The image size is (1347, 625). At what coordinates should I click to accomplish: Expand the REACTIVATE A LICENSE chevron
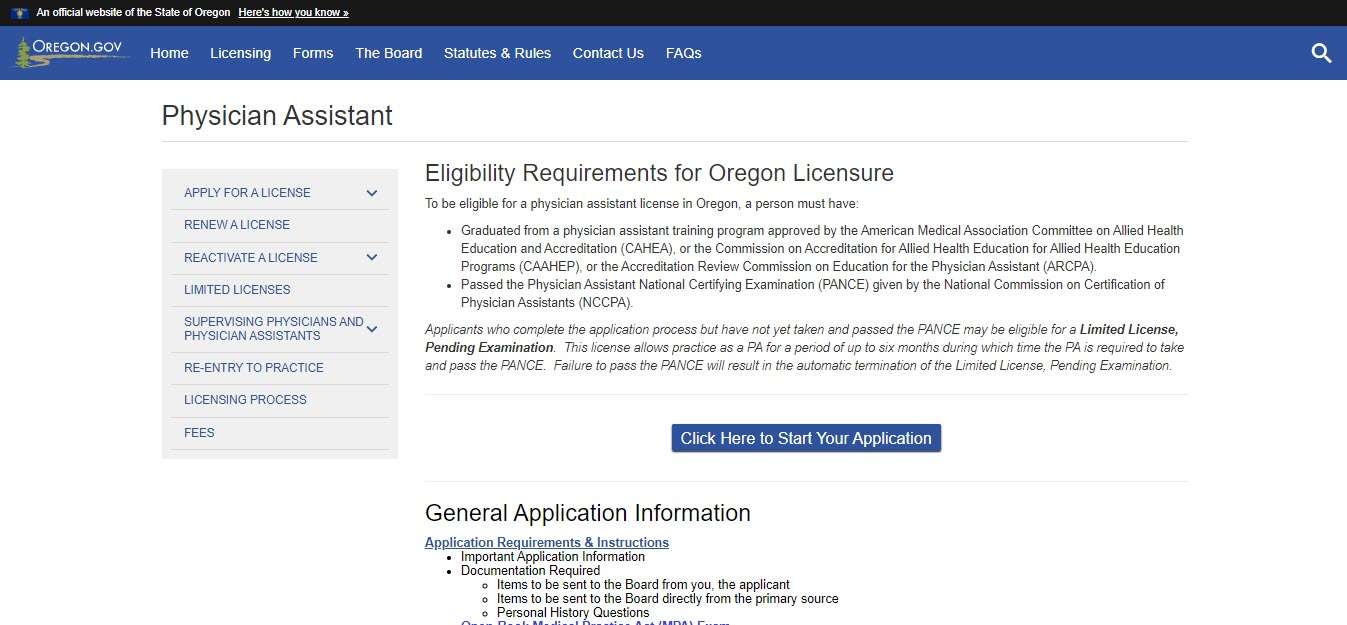371,257
